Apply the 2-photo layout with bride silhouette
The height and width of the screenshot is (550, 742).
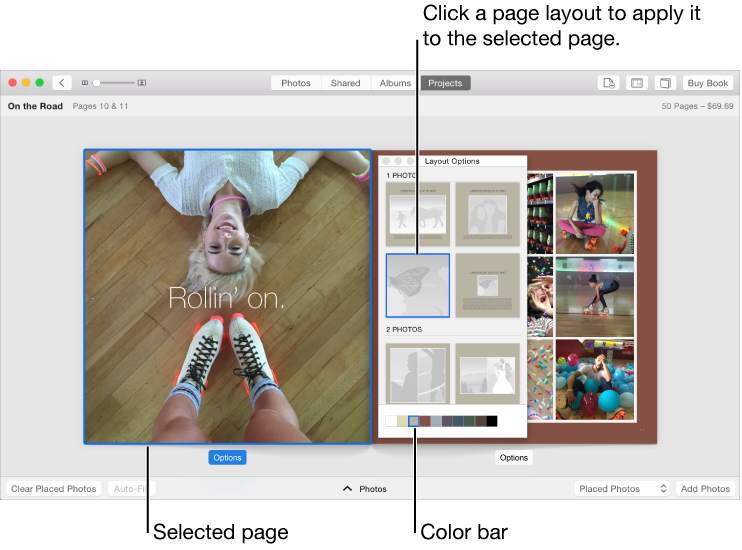(x=487, y=373)
